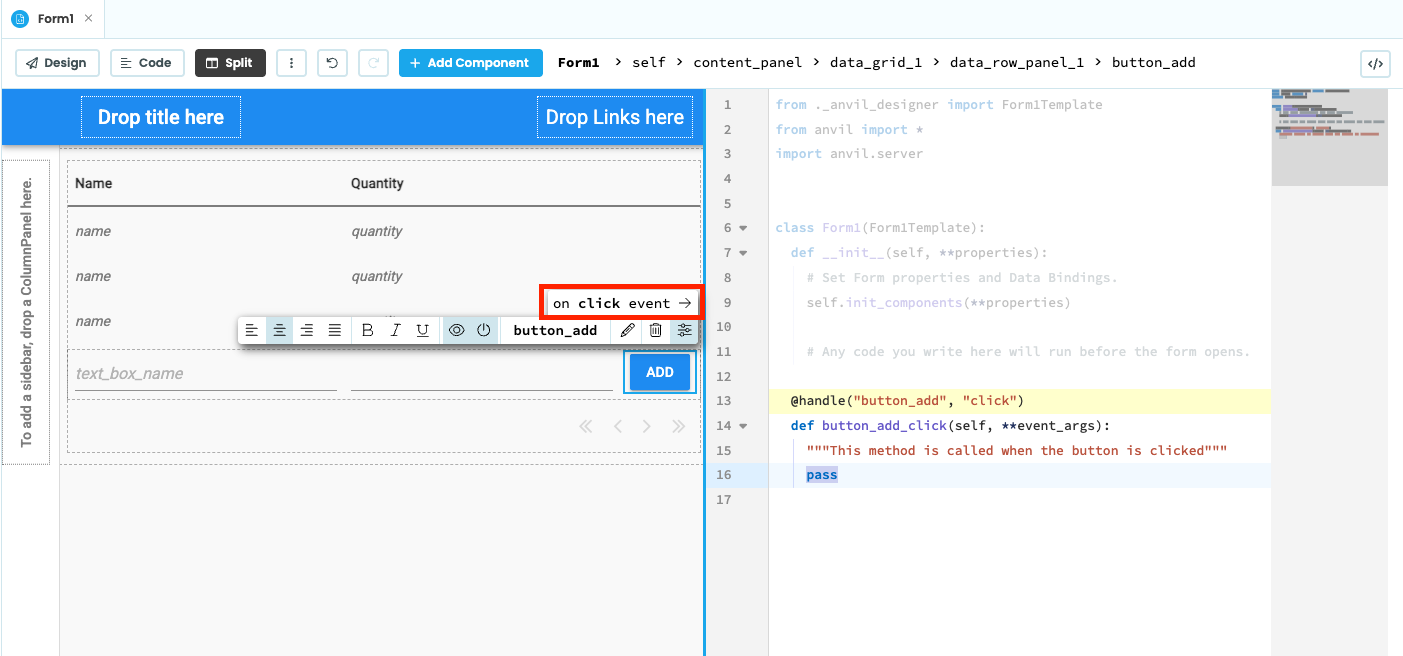Open more properties sliders icon
Screen dimensions: 1403x656
coord(684,330)
